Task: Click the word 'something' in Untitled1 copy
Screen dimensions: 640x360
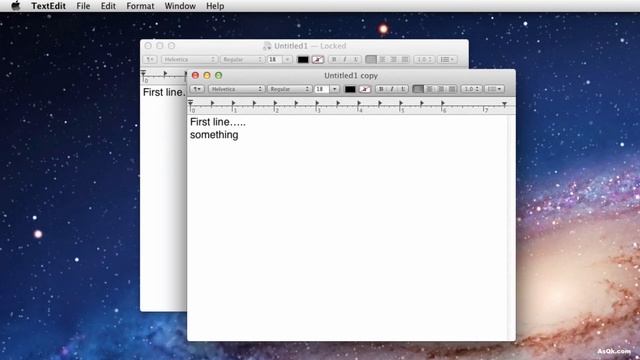Action: 214,135
